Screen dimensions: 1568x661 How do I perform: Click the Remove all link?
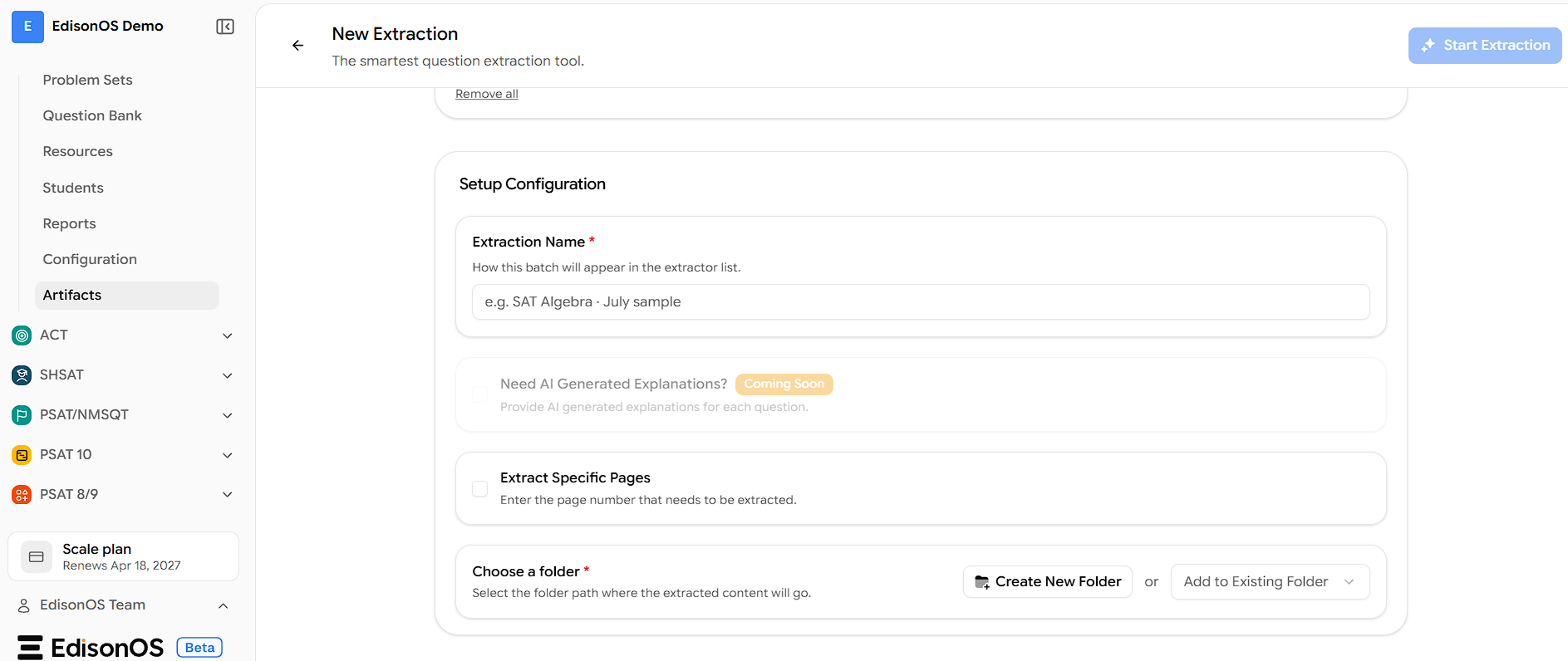click(487, 94)
